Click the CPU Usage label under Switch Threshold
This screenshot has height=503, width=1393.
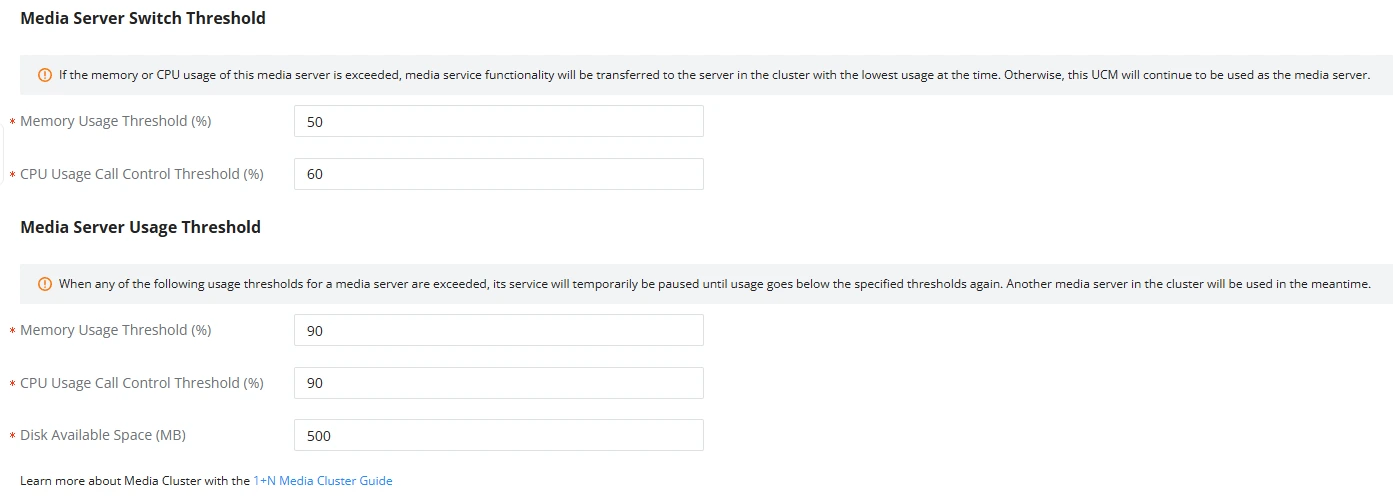pos(142,174)
